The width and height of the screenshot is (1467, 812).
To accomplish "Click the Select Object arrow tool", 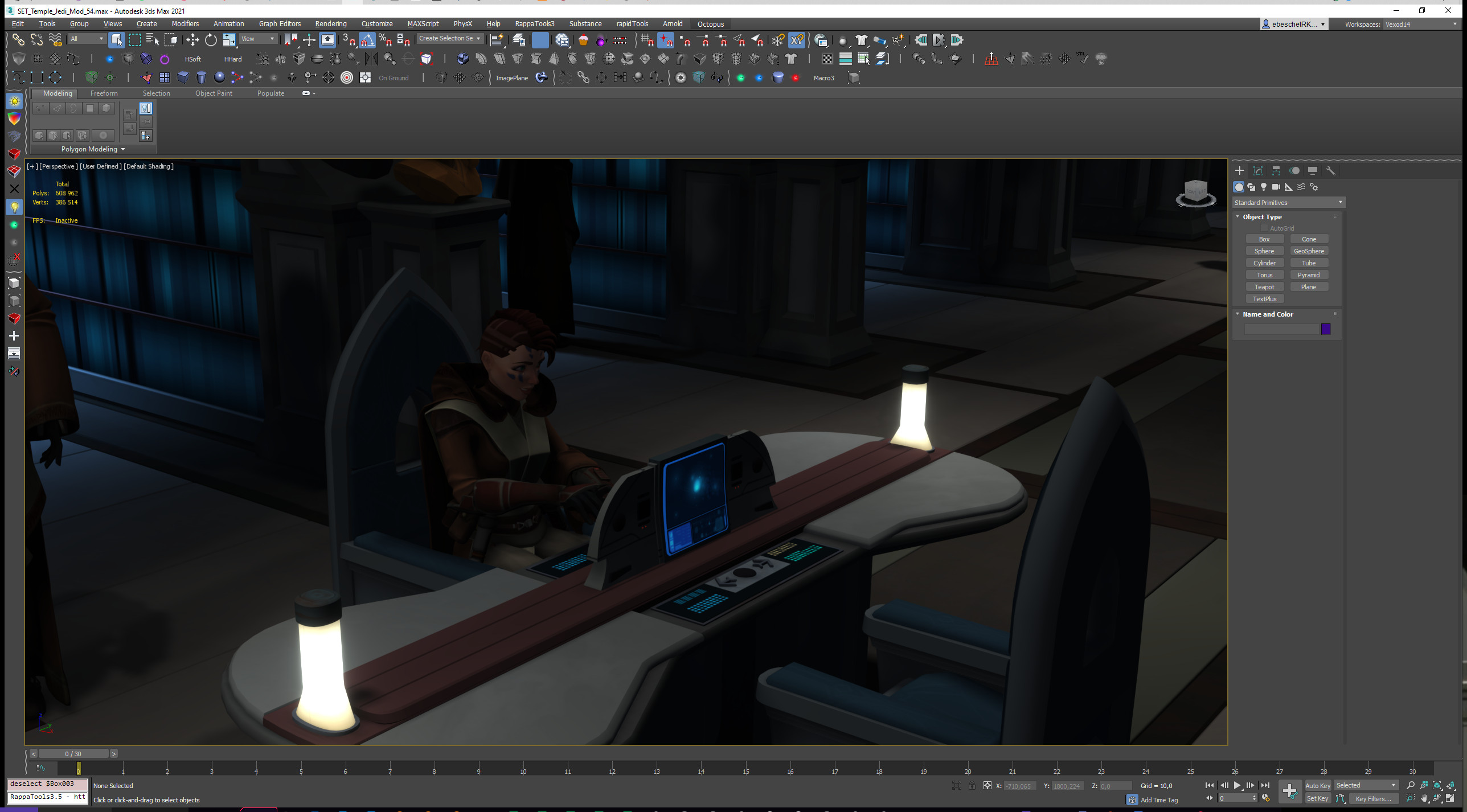I will click(116, 40).
